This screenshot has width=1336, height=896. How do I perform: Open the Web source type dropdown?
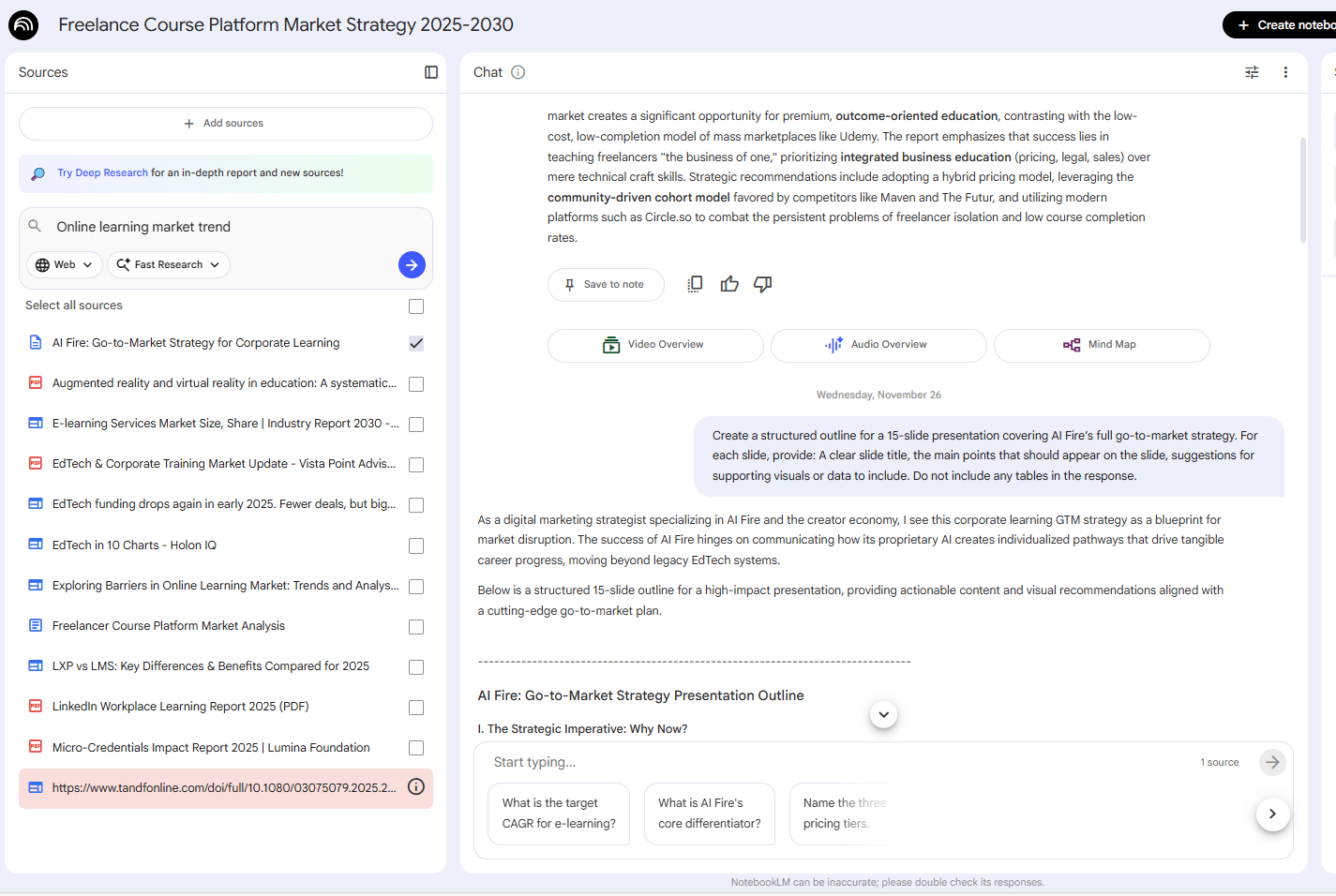65,265
